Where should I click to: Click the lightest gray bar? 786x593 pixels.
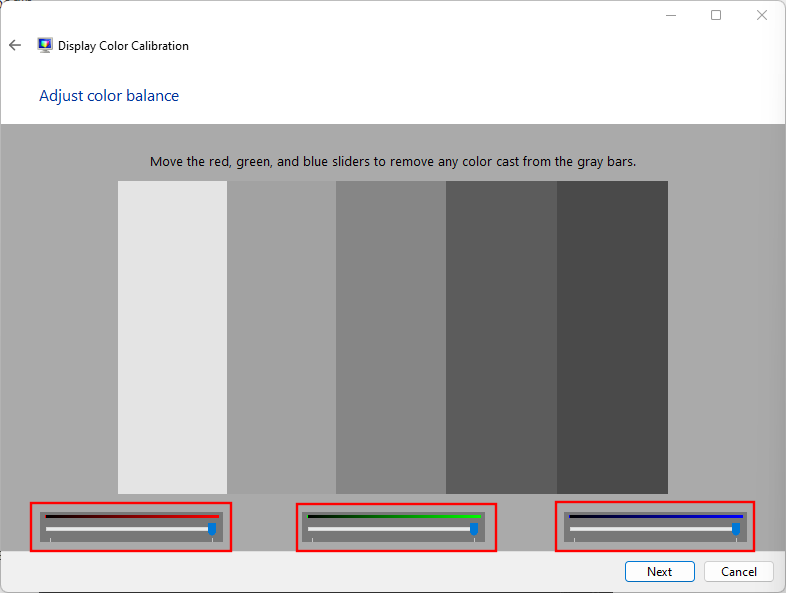tap(172, 337)
